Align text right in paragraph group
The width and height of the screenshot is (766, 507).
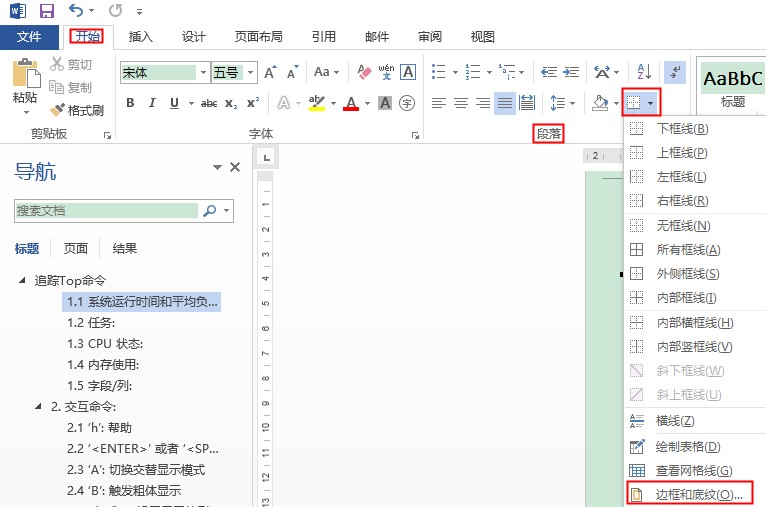(x=483, y=103)
